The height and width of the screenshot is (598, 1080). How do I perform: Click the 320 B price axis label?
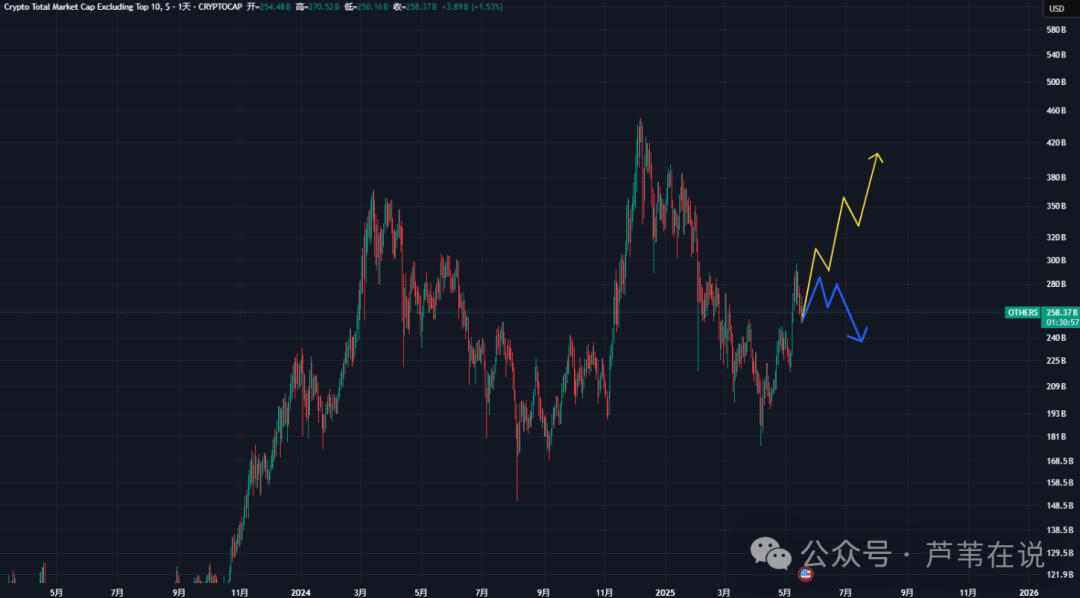coord(1057,238)
